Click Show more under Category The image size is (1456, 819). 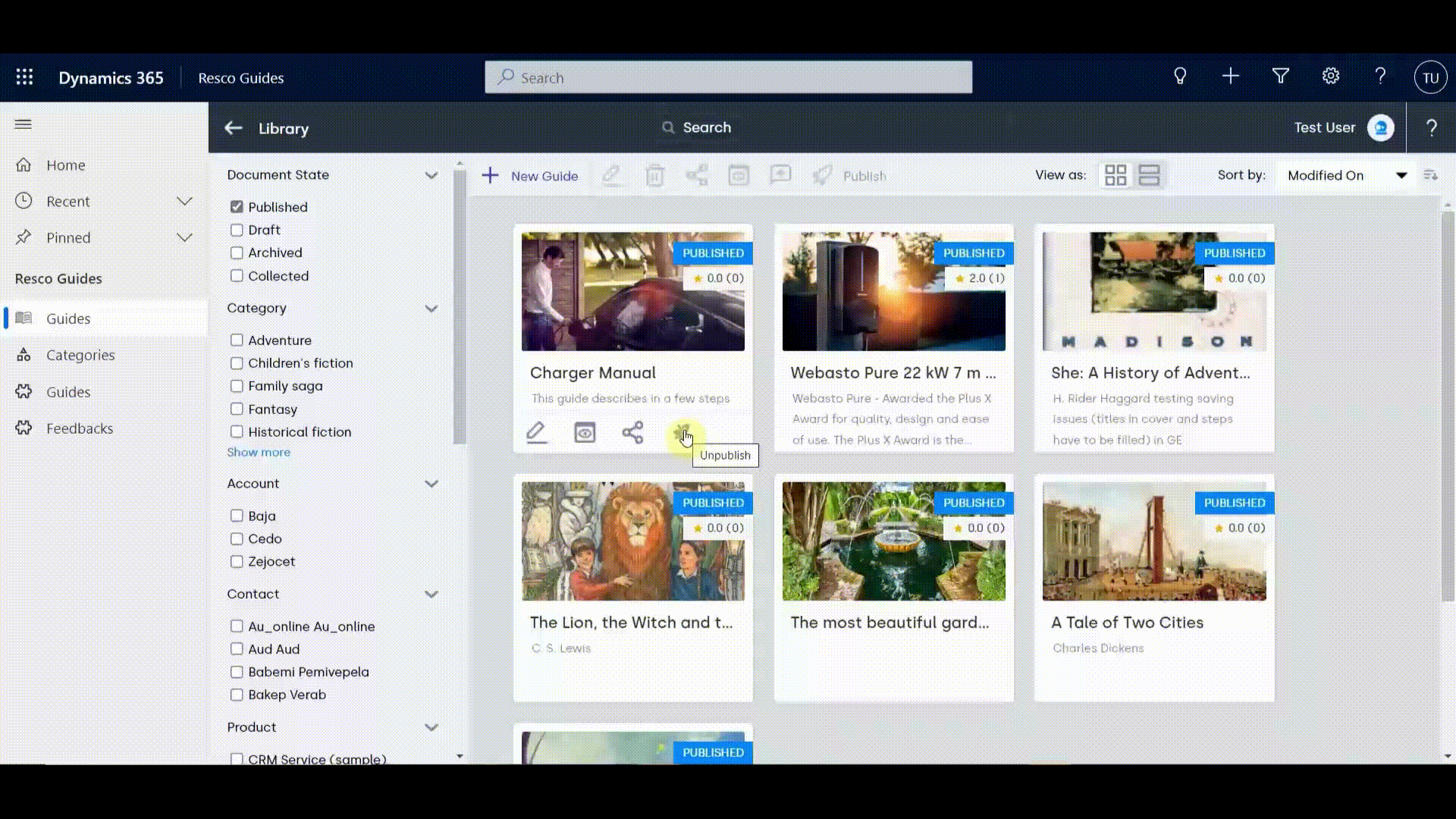coord(259,452)
